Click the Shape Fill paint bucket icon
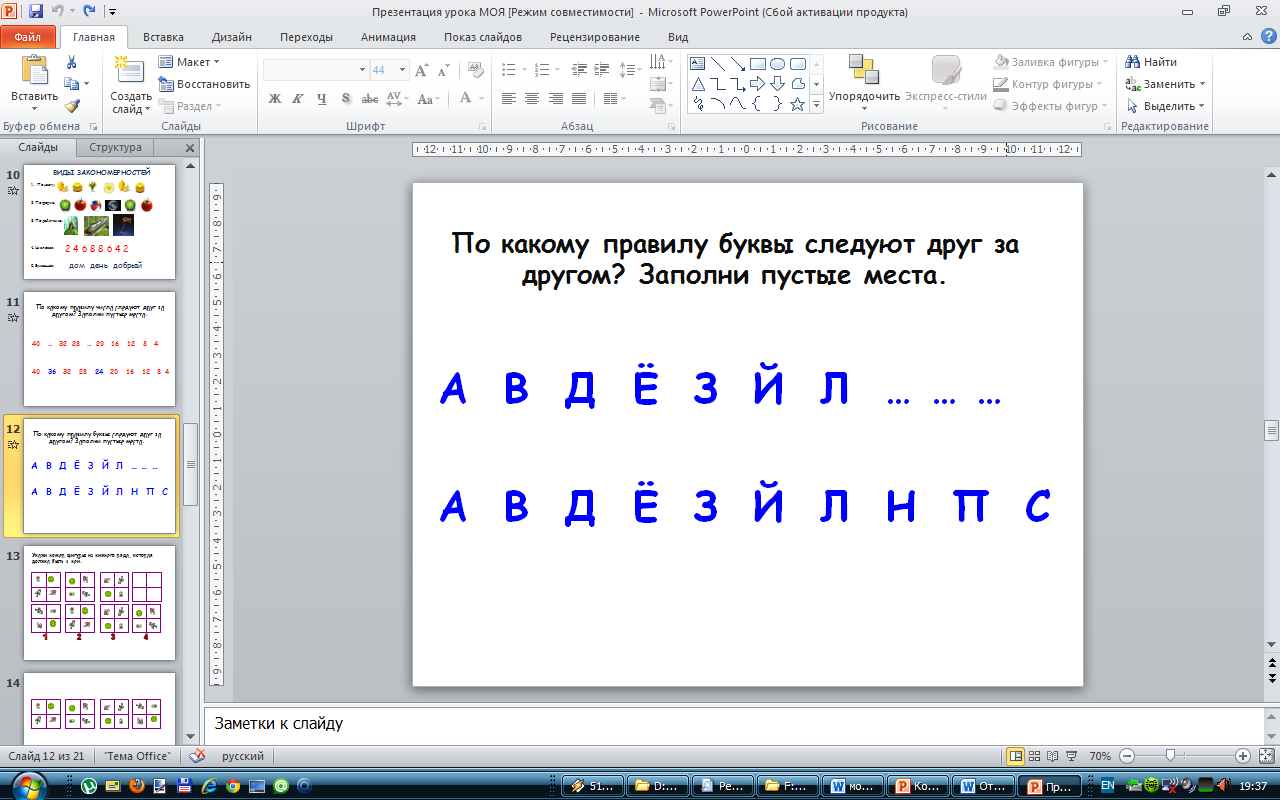This screenshot has height=800, width=1280. pos(1001,62)
